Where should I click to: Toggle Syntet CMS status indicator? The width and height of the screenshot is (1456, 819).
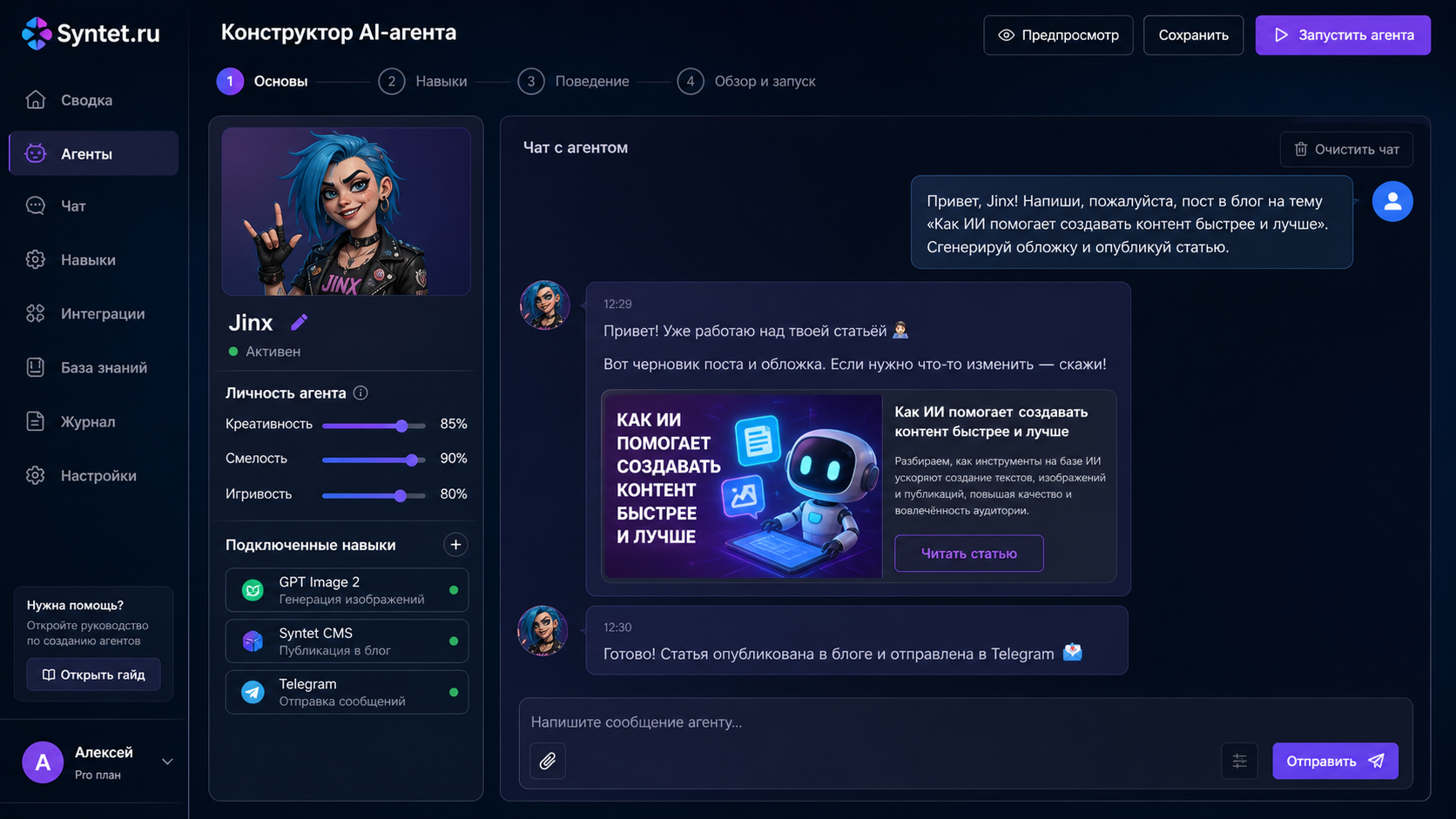point(454,641)
